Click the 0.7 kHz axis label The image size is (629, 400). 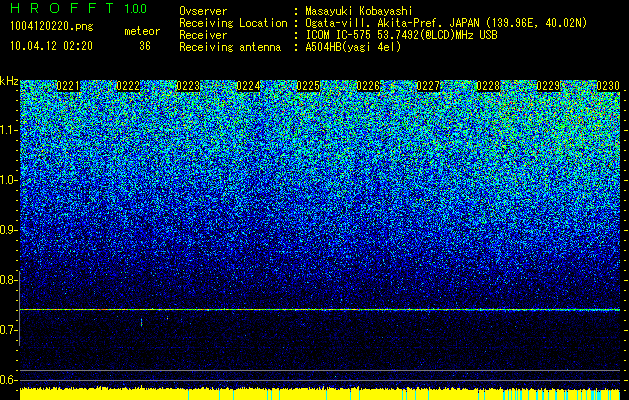8,330
